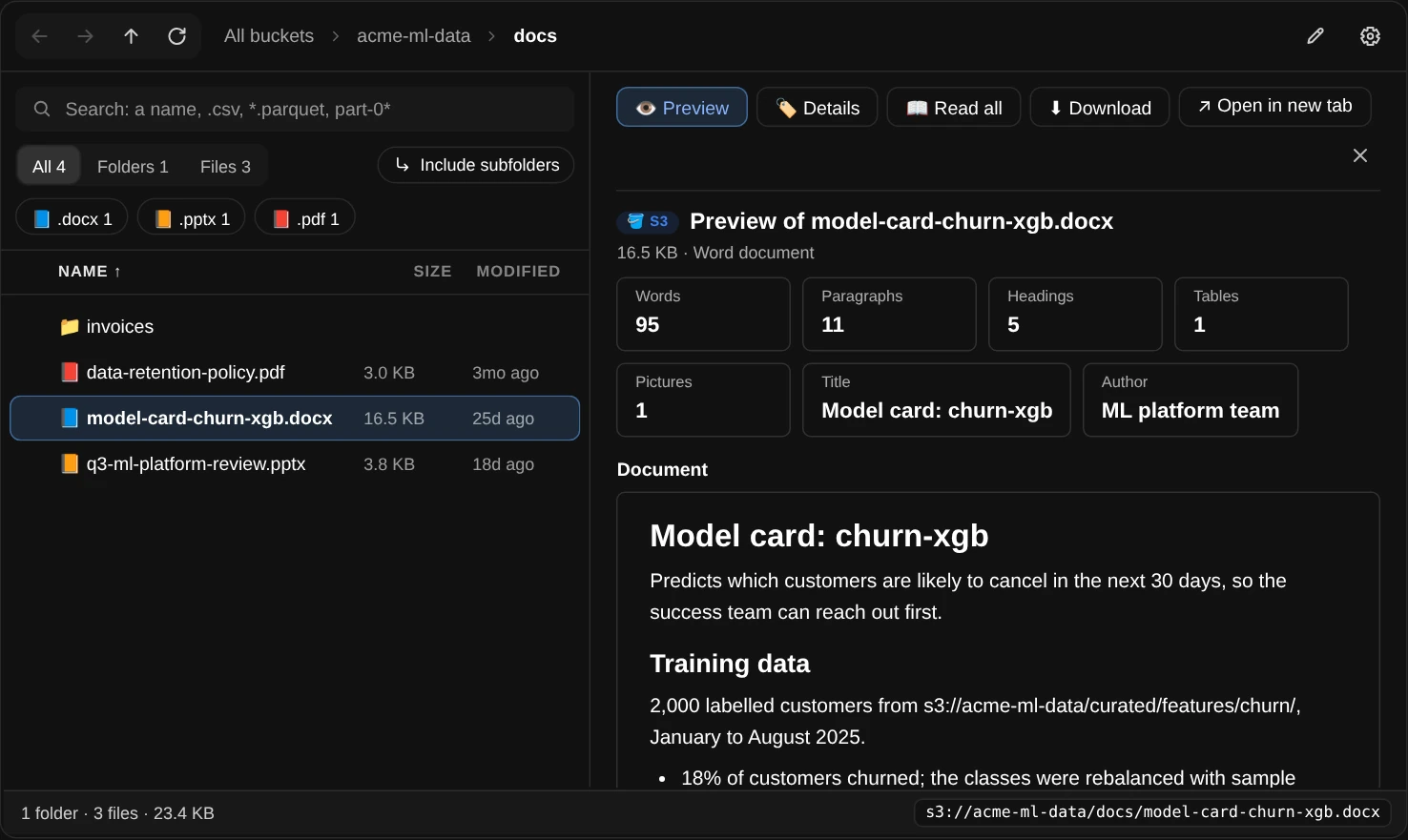Click the S3 path in the status bar
Image resolution: width=1408 pixels, height=840 pixels.
point(1152,812)
